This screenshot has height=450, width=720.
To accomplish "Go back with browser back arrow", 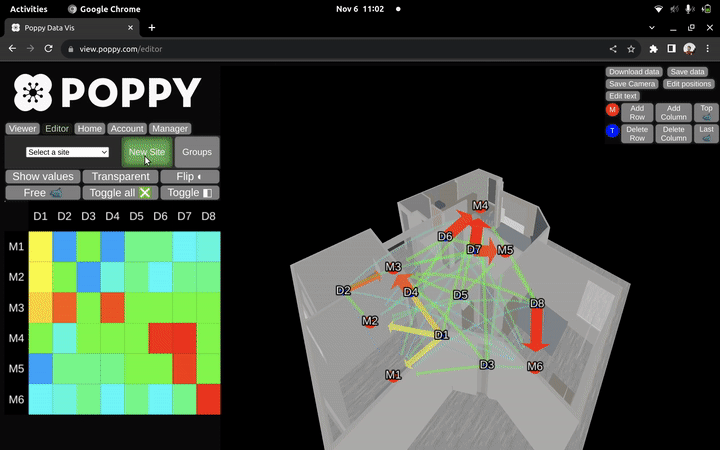I will (x=12, y=49).
